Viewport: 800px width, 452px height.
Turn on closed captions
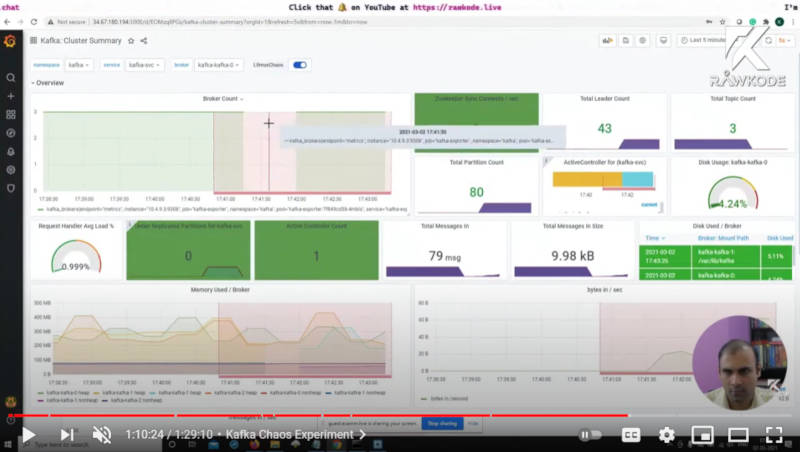pyautogui.click(x=631, y=435)
